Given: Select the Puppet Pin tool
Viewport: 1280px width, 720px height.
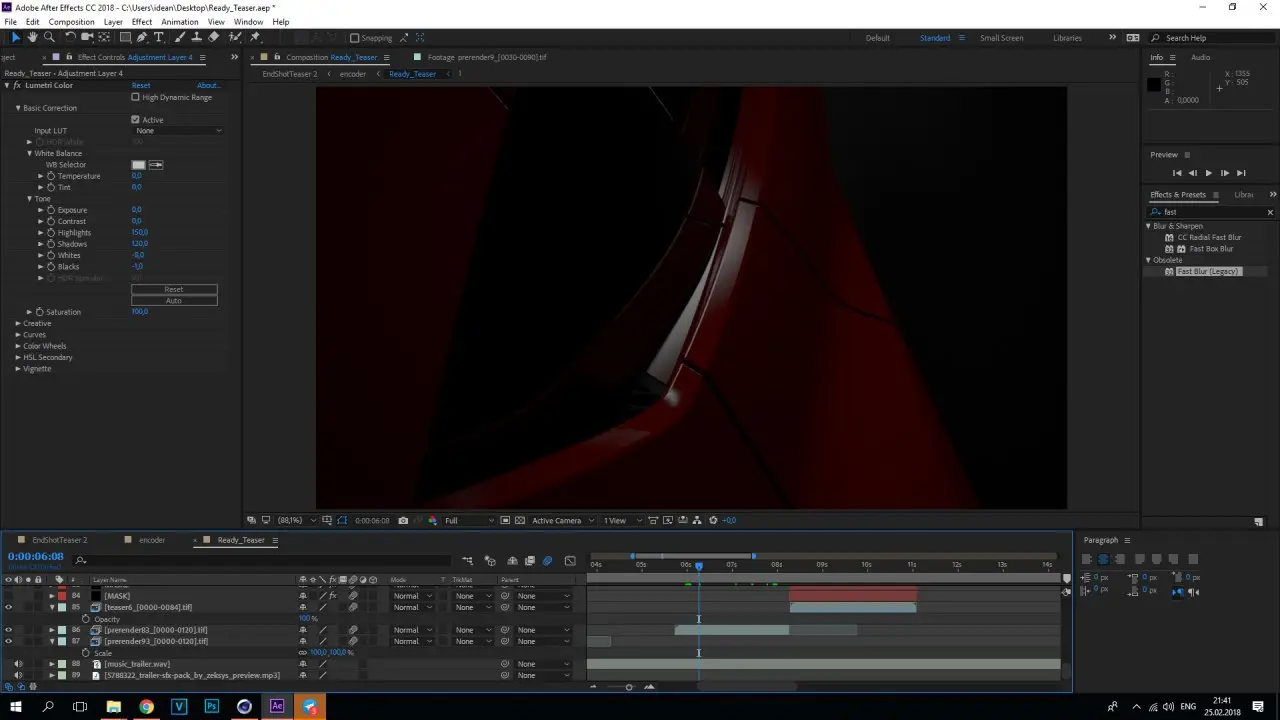Looking at the screenshot, I should pyautogui.click(x=255, y=37).
